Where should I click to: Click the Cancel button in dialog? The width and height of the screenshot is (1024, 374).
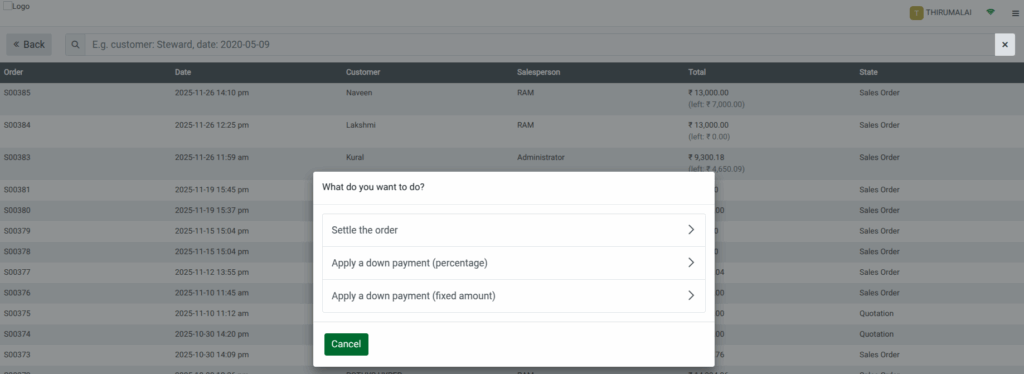coord(346,344)
